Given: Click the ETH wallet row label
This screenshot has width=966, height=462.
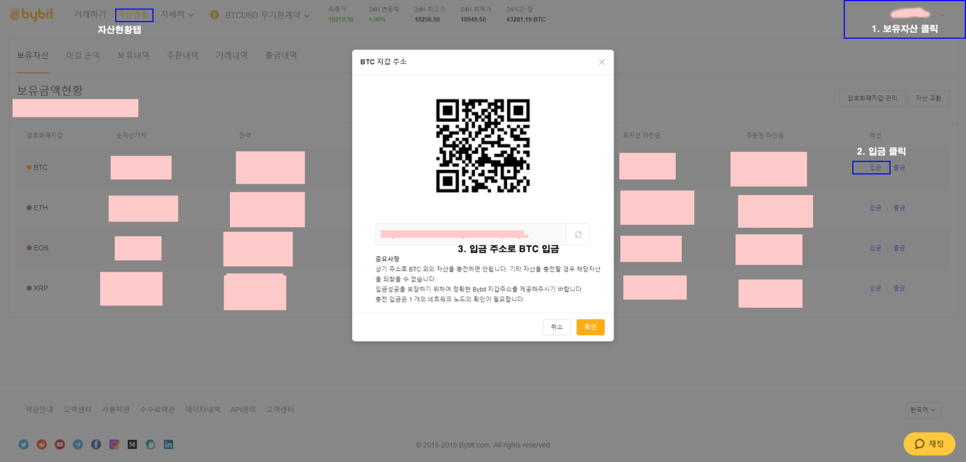Looking at the screenshot, I should (37, 208).
